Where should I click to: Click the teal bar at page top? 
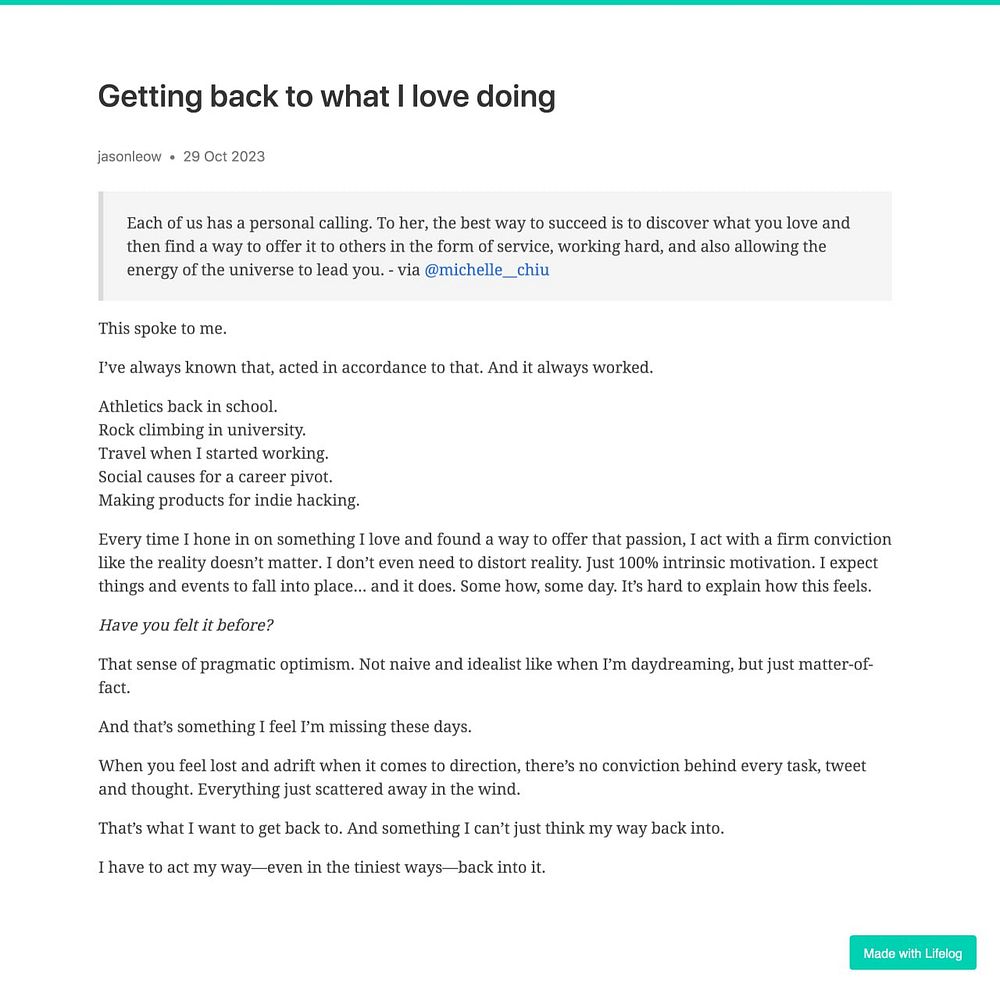pyautogui.click(x=500, y=2)
